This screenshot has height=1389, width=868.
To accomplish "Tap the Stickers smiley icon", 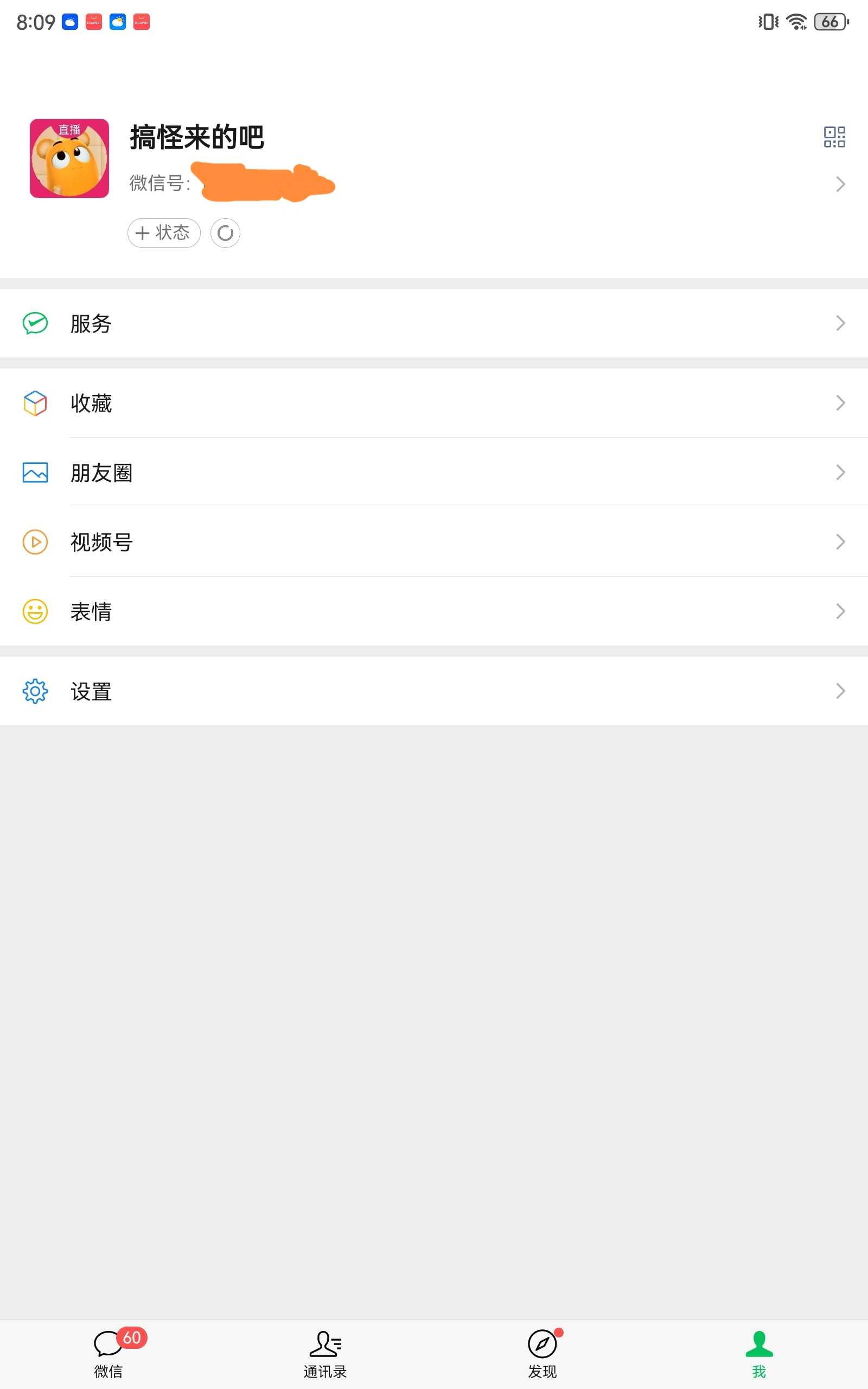I will click(x=35, y=611).
